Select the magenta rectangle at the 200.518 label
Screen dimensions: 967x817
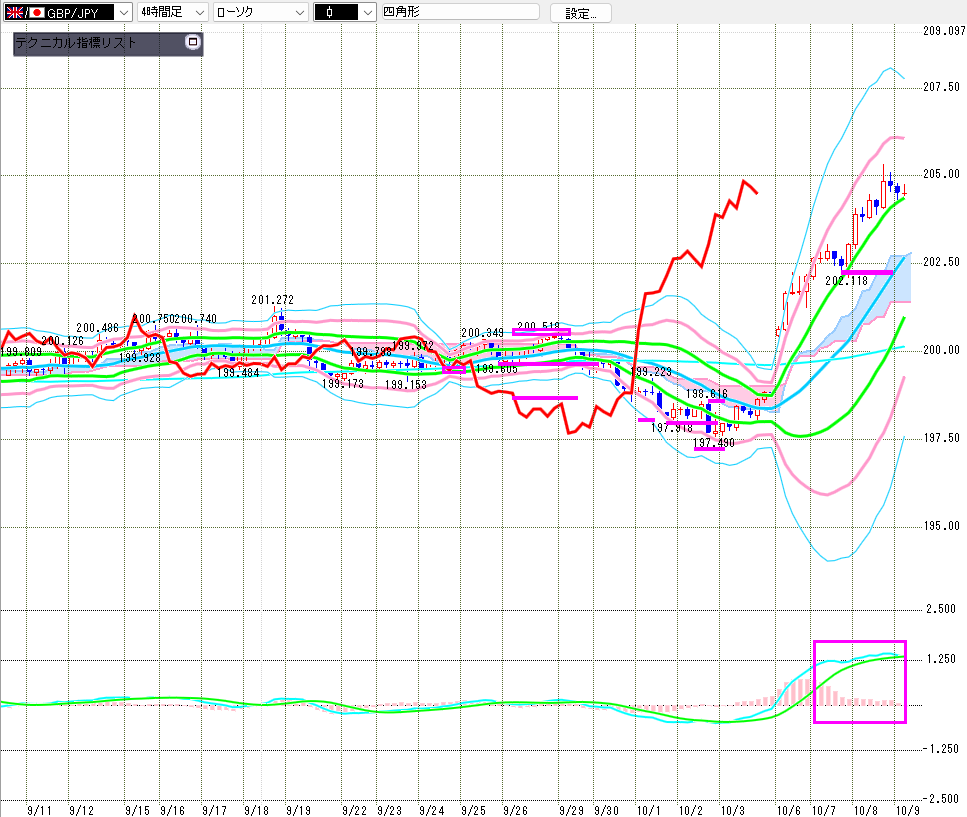[540, 331]
